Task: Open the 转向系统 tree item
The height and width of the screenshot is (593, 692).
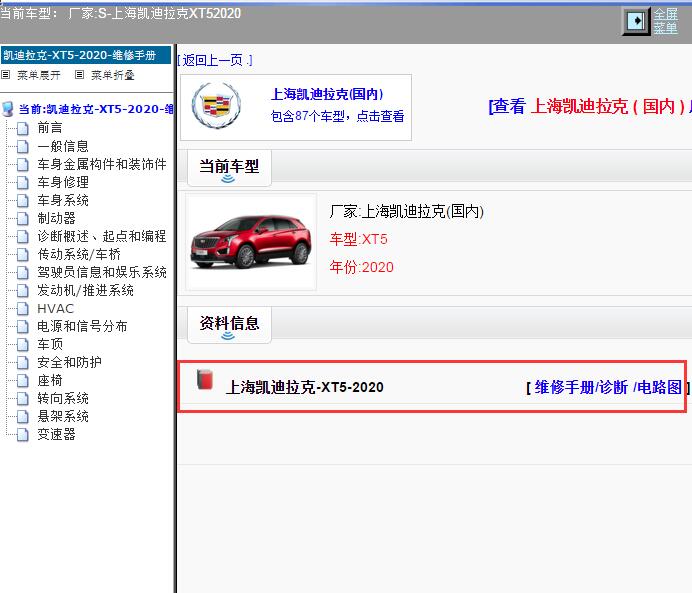Action: (x=63, y=398)
